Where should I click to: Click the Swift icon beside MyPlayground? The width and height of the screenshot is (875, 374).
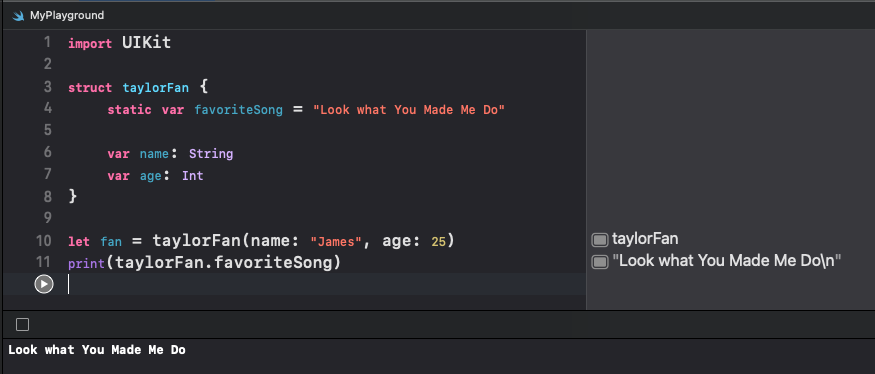[x=18, y=16]
